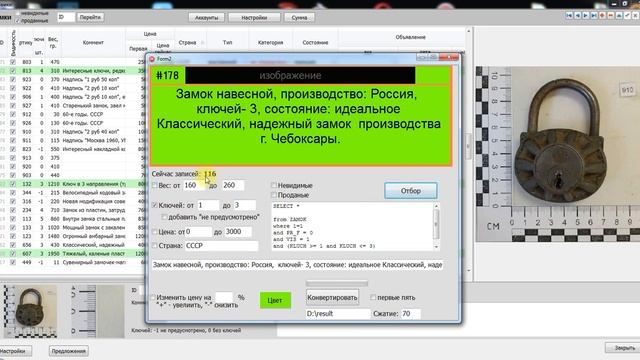
Task: Click keys minimum field with 1
Action: pos(208,205)
